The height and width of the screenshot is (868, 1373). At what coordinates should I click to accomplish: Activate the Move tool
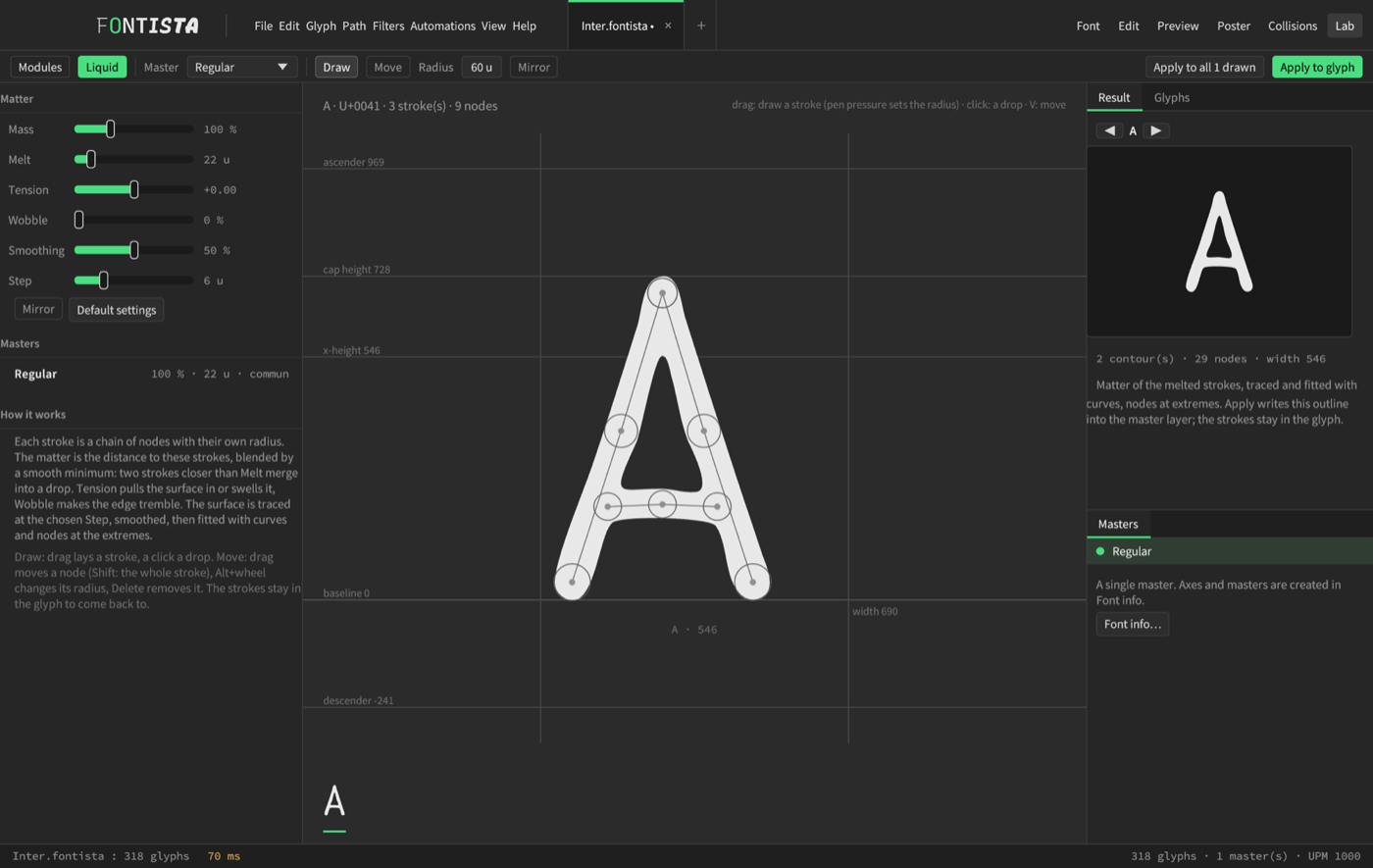[387, 67]
